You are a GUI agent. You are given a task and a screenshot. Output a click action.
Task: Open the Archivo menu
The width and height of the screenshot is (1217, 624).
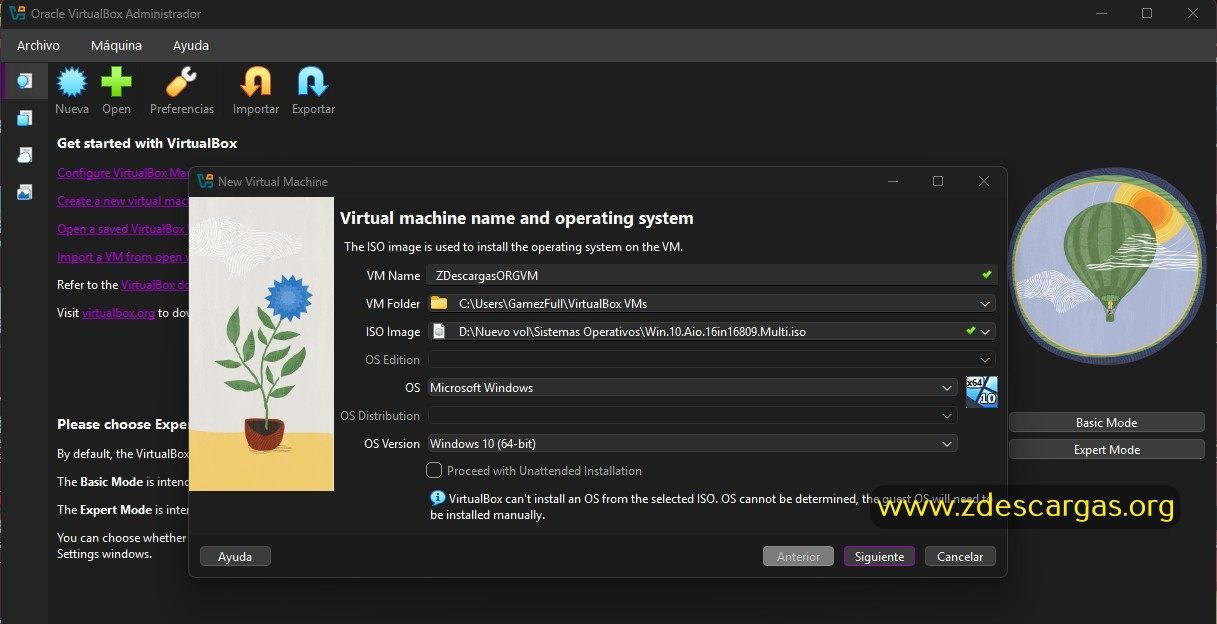click(x=38, y=45)
